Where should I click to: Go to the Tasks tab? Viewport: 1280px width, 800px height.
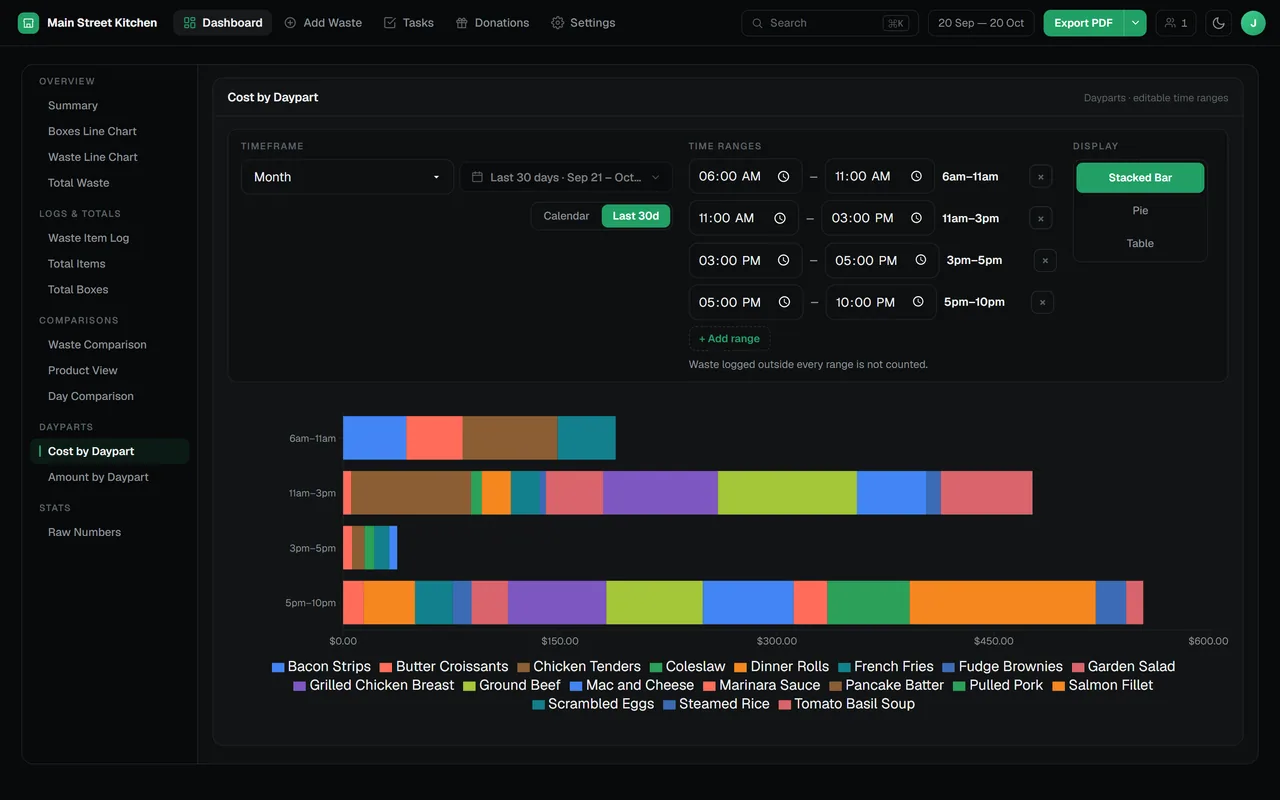point(408,23)
